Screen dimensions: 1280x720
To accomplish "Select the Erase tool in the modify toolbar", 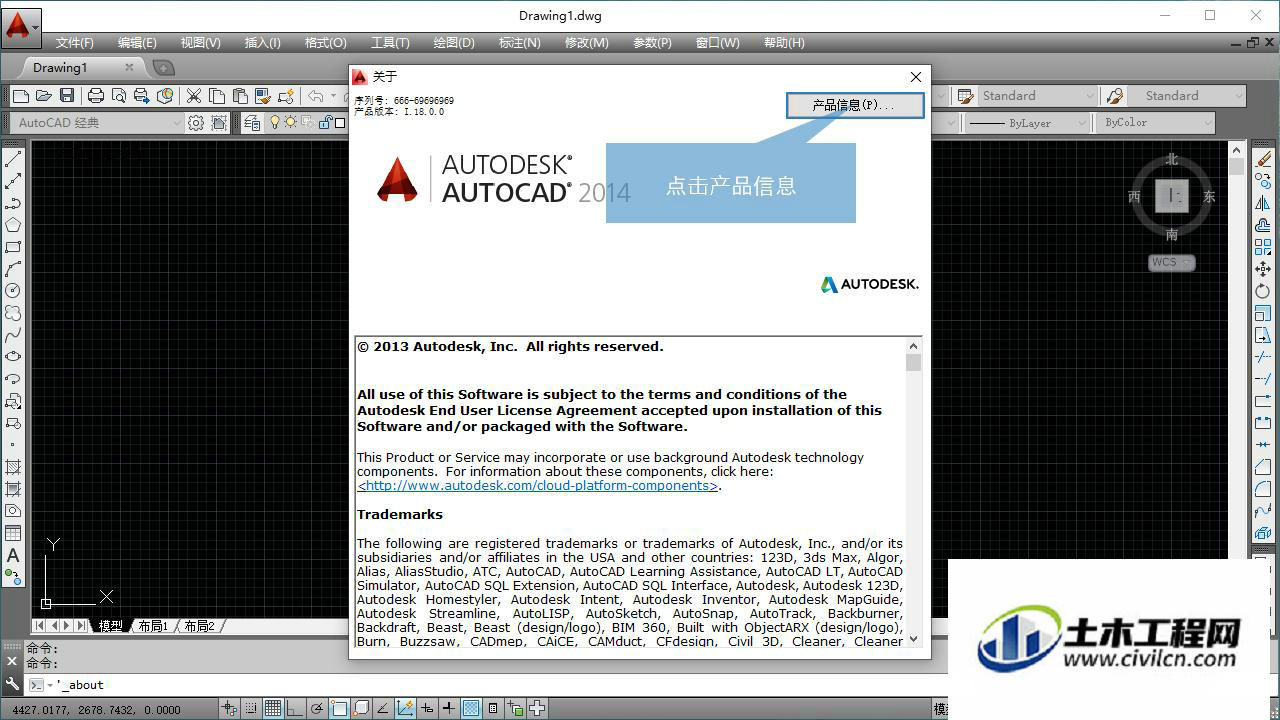I will coord(1263,158).
